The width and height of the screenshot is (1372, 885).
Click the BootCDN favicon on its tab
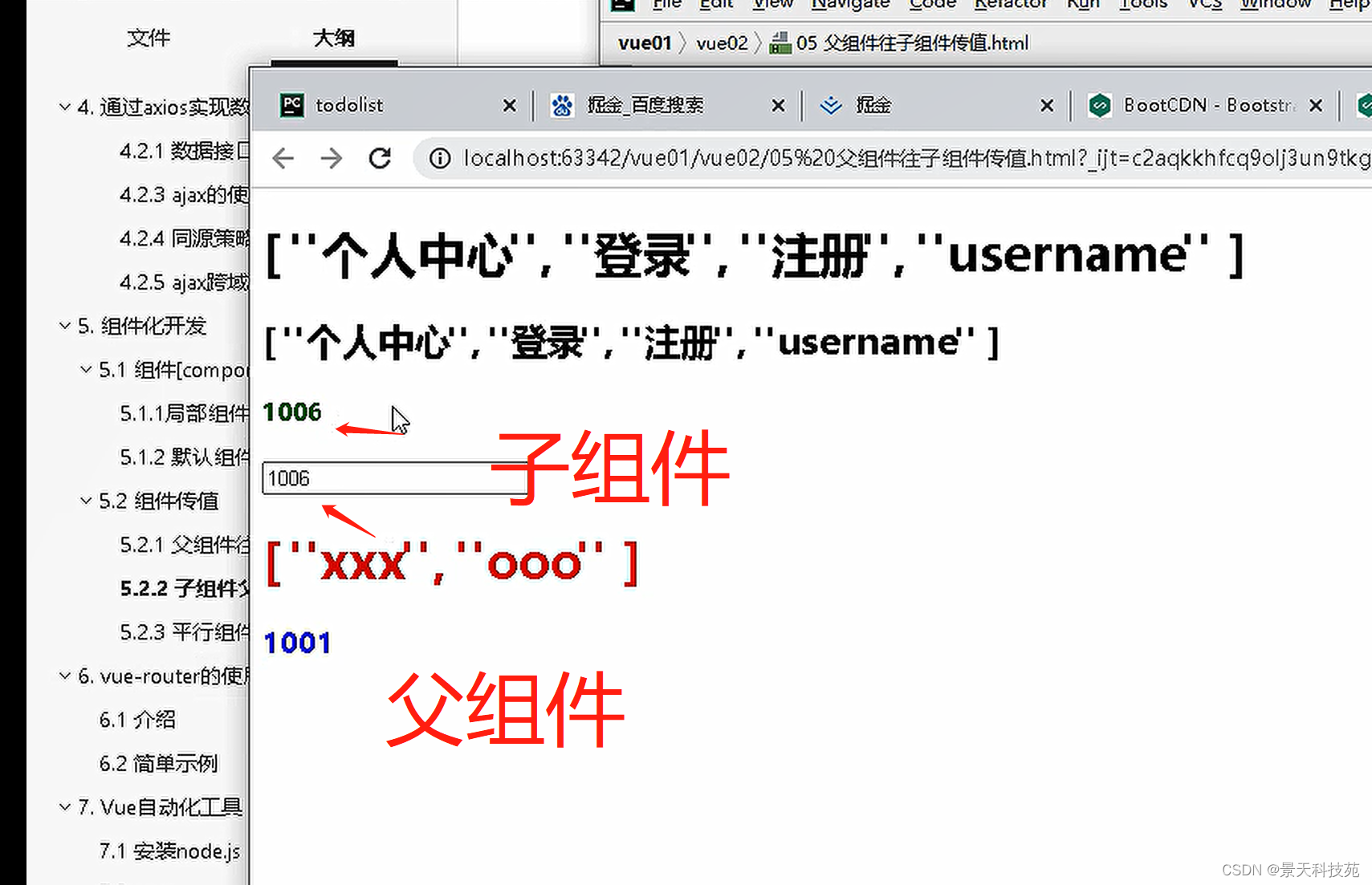(x=1100, y=105)
